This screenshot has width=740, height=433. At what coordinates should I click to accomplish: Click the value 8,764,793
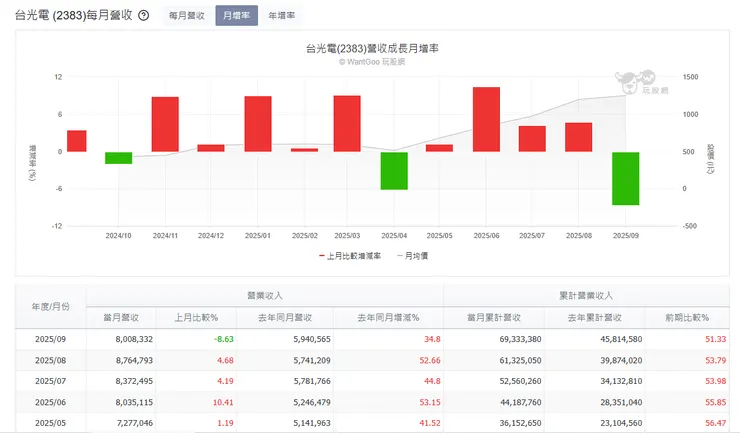pyautogui.click(x=134, y=360)
